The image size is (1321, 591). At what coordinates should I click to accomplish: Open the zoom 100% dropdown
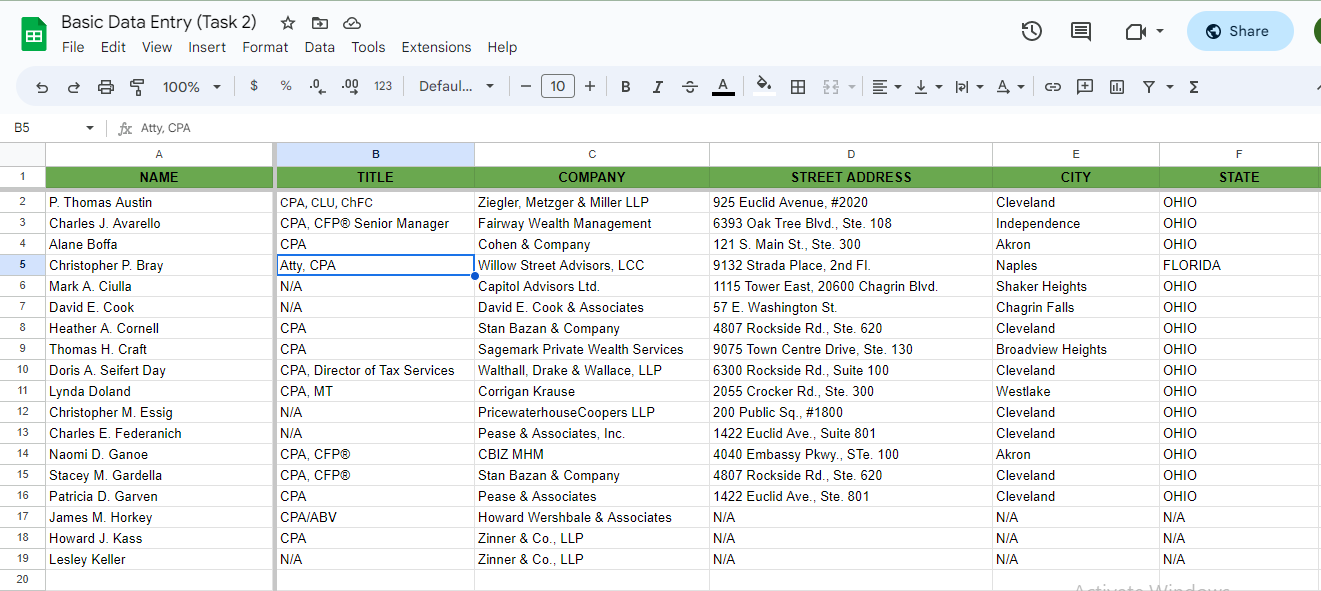coord(192,87)
